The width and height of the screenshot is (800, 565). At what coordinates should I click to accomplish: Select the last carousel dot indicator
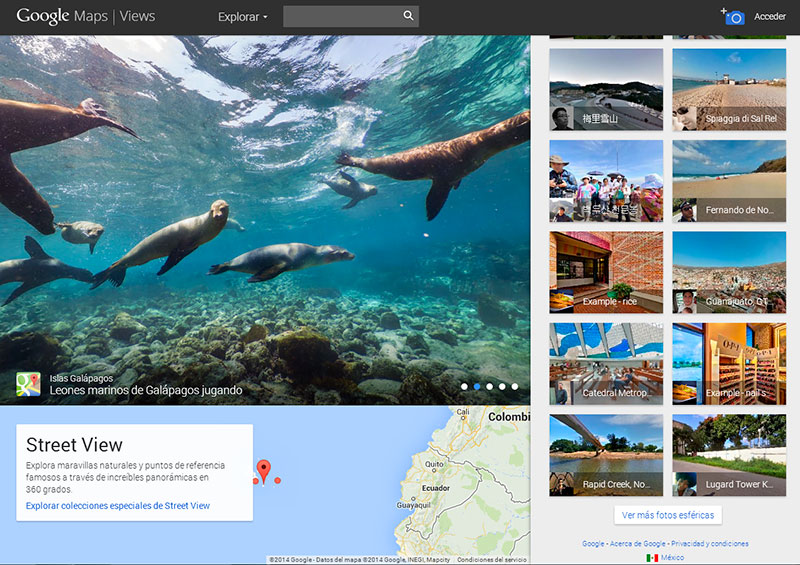pyautogui.click(x=515, y=386)
